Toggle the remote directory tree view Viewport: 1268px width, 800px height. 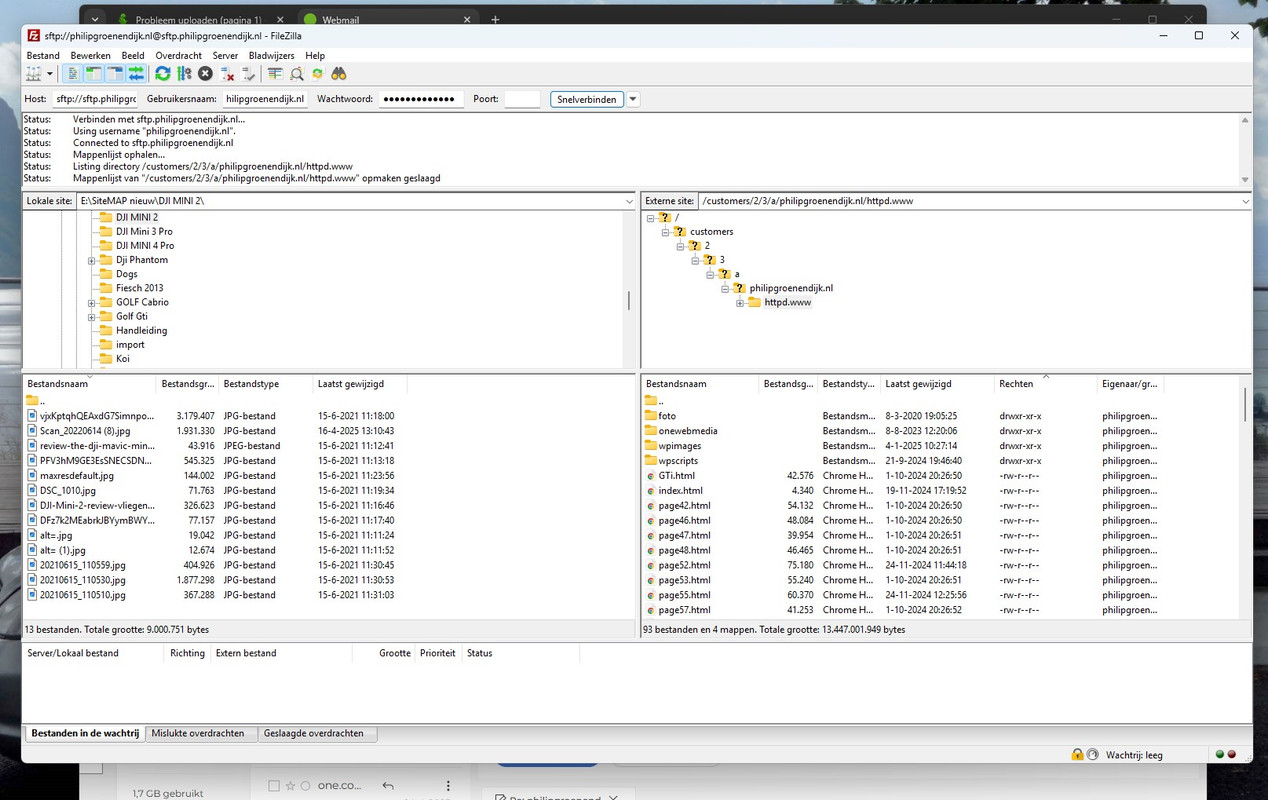(115, 74)
